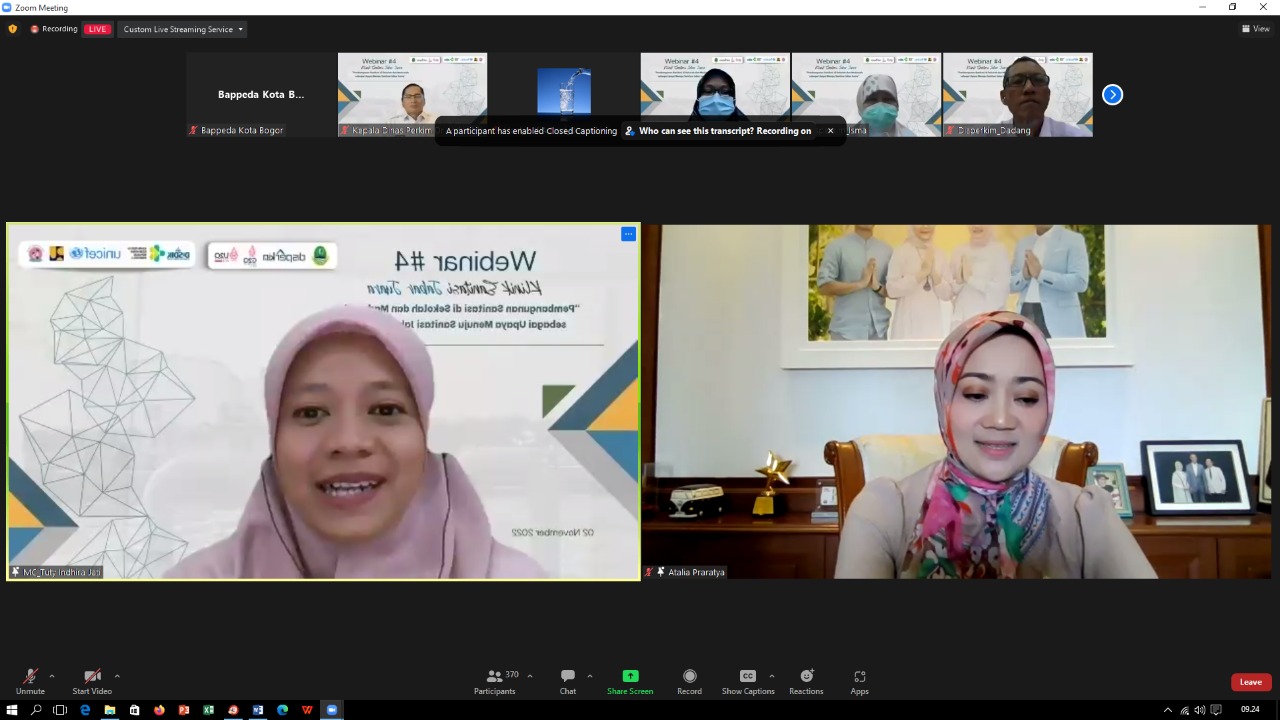Image resolution: width=1280 pixels, height=720 pixels.
Task: Start the camera video
Action: (x=92, y=681)
